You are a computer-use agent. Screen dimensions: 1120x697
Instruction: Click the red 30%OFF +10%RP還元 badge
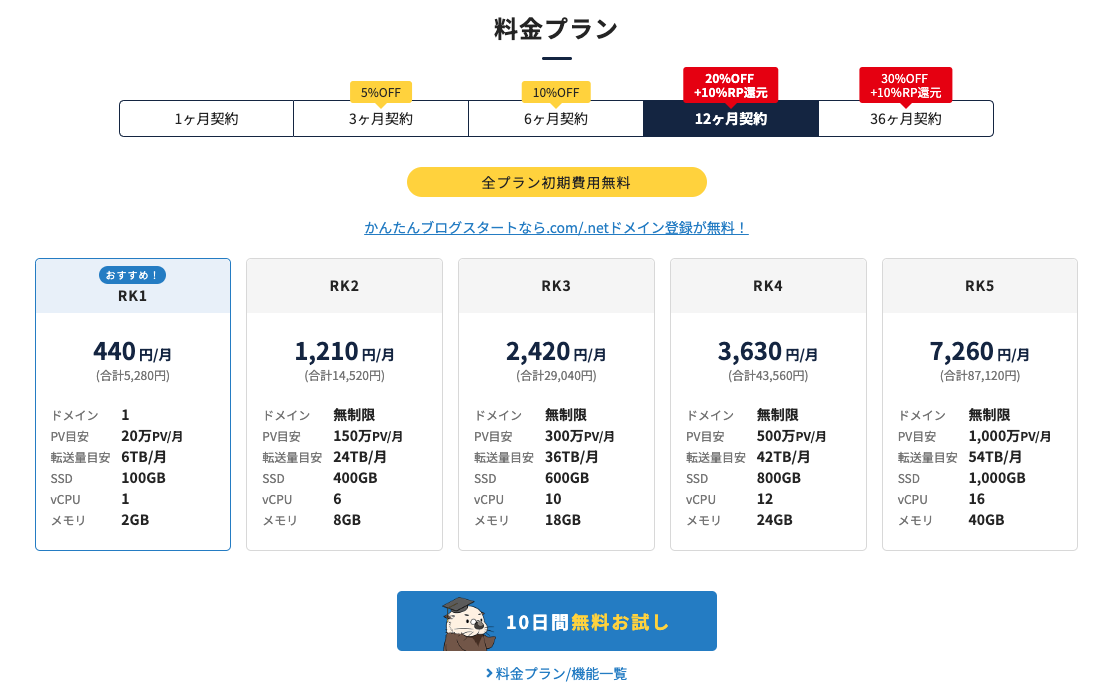pos(905,85)
